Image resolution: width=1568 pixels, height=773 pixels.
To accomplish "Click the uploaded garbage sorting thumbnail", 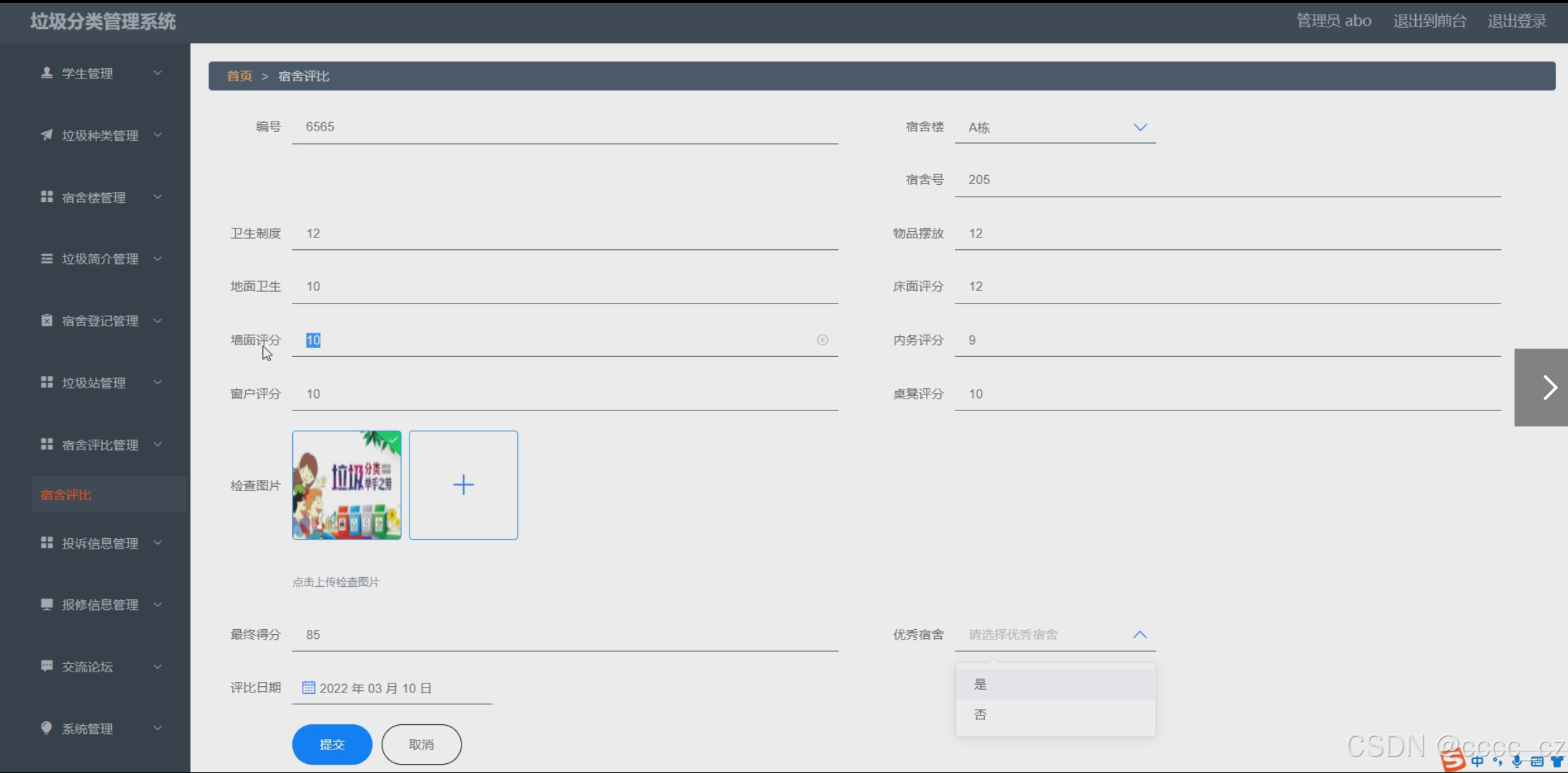I will [346, 485].
